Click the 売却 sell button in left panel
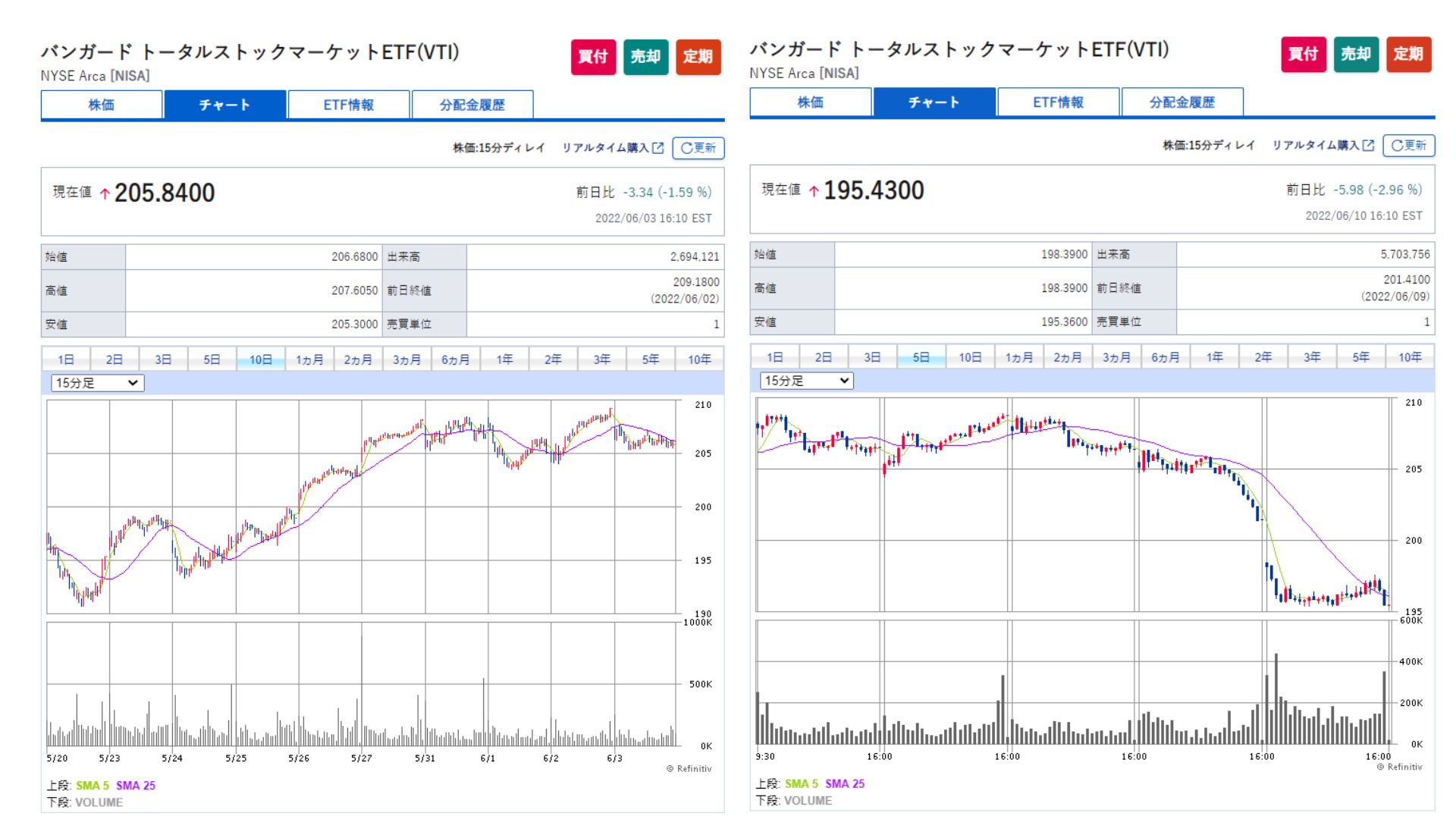Image resolution: width=1456 pixels, height=819 pixels. (645, 57)
